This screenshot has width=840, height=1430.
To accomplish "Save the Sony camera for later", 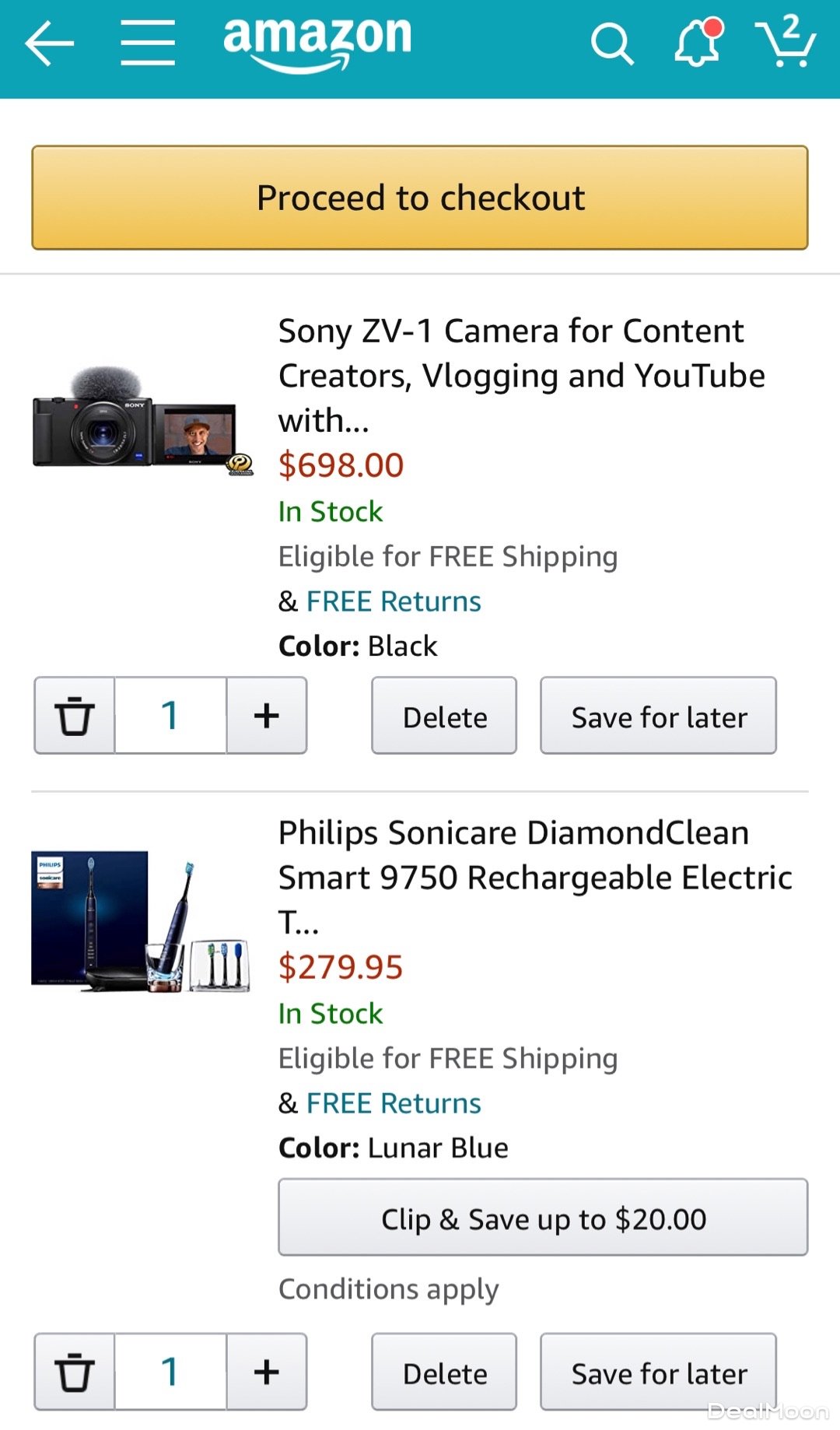I will point(659,716).
